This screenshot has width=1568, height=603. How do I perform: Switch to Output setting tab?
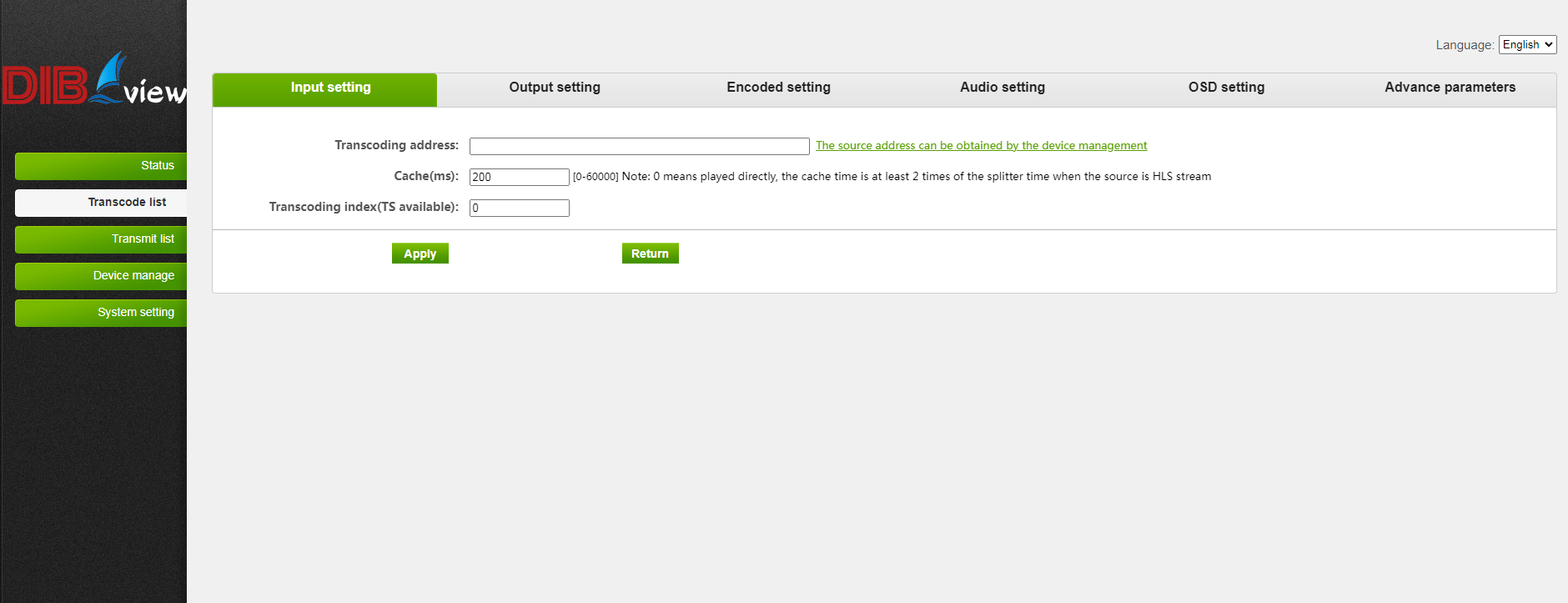(555, 88)
